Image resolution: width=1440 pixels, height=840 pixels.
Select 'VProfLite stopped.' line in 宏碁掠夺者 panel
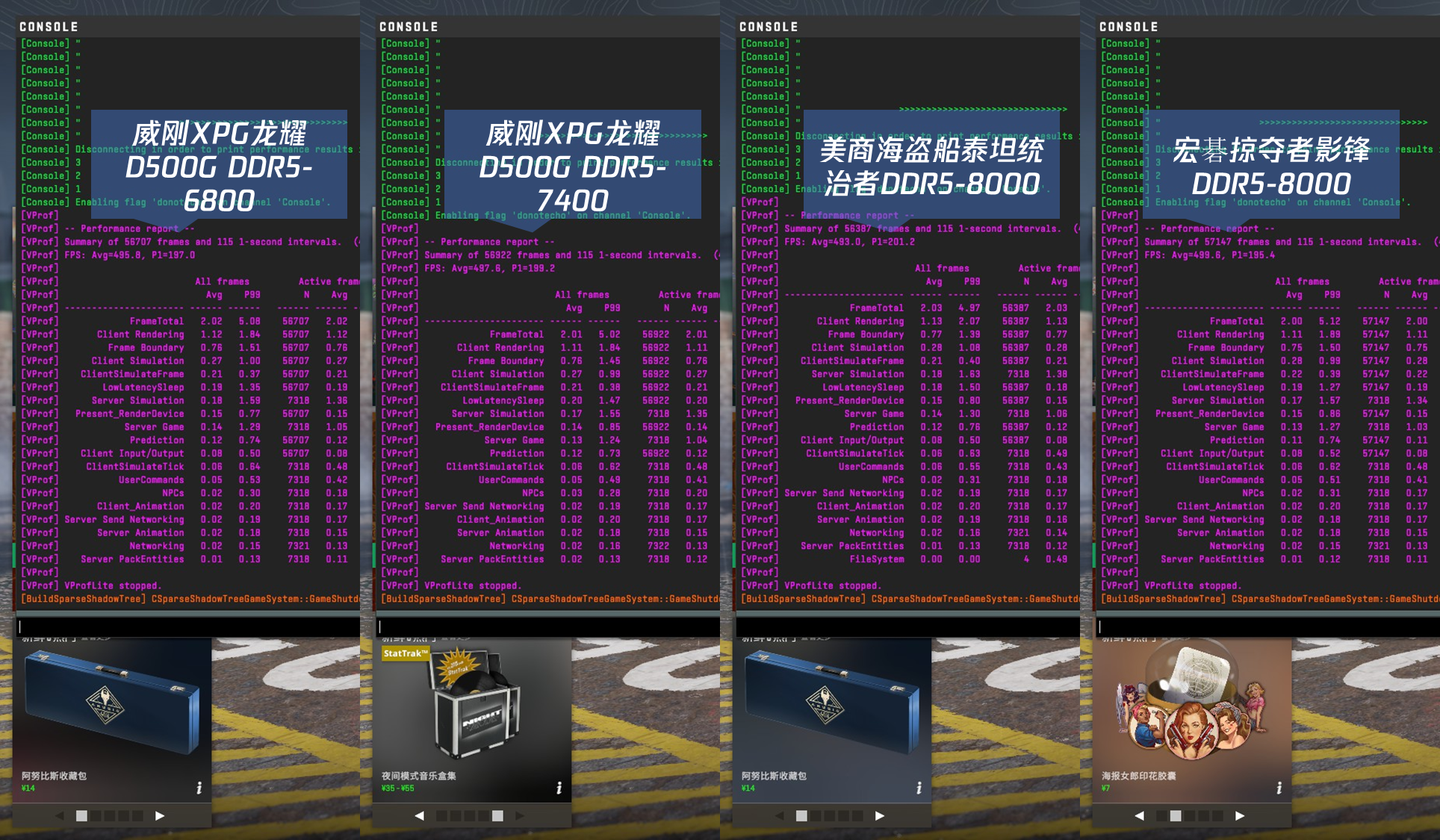click(x=1193, y=585)
